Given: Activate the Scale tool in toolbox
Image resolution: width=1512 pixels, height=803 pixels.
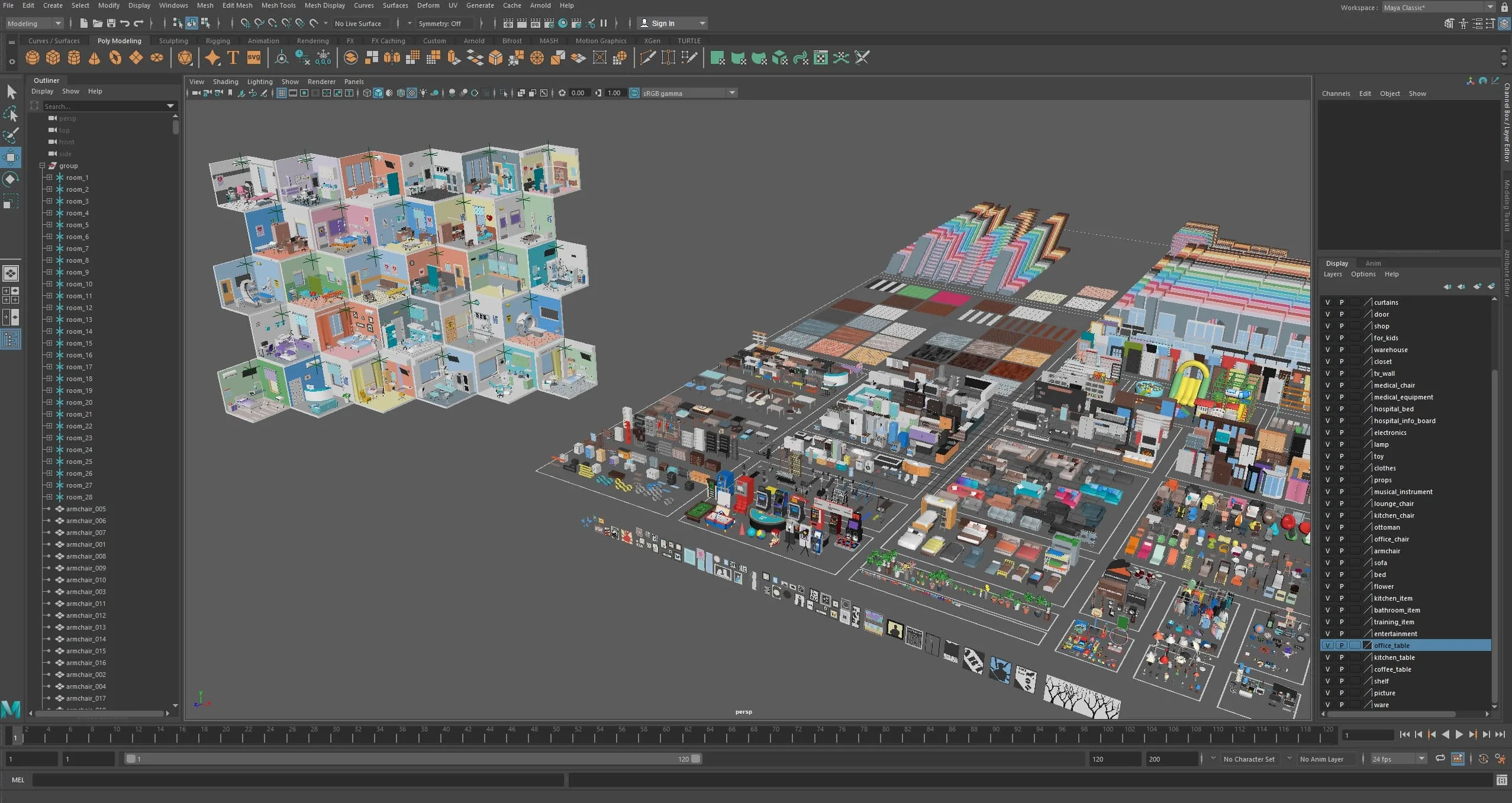Looking at the screenshot, I should tap(11, 201).
